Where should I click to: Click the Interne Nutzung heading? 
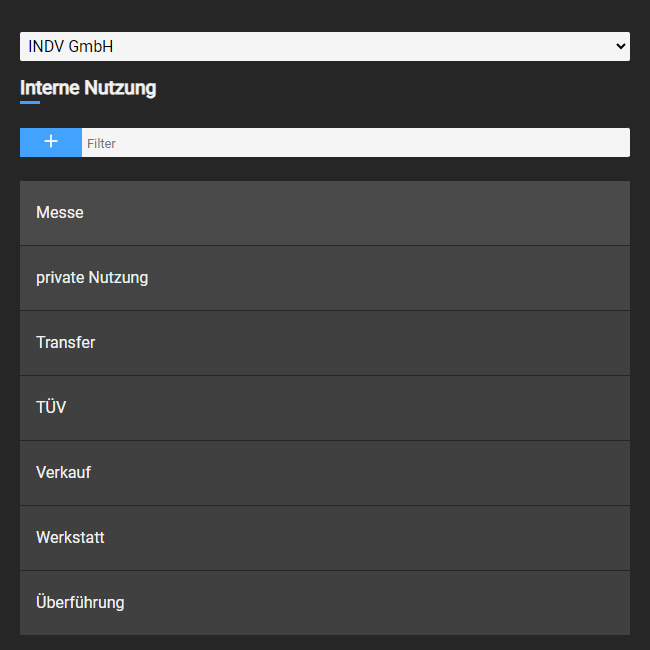pyautogui.click(x=88, y=88)
